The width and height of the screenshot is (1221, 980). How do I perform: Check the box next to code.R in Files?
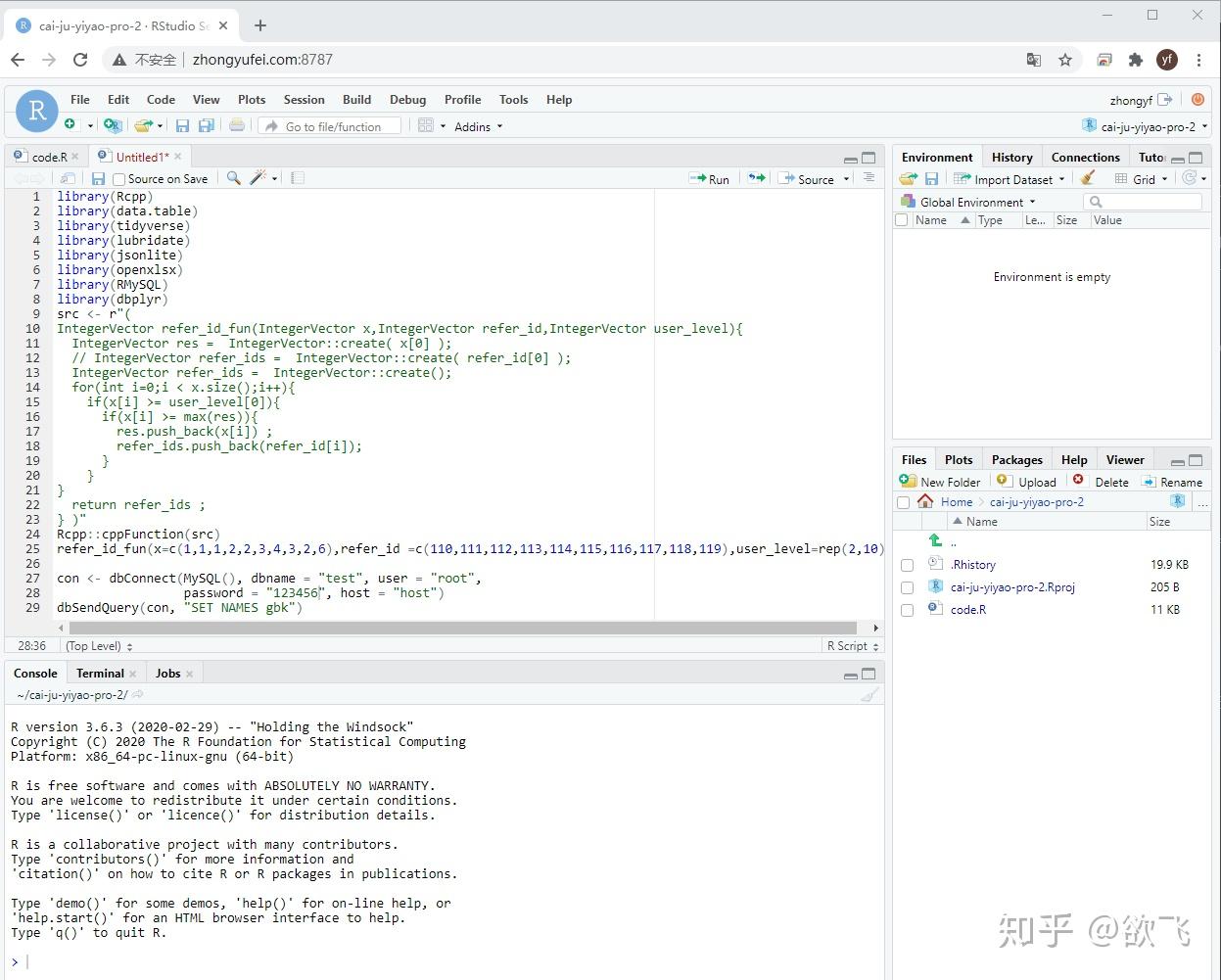point(906,609)
